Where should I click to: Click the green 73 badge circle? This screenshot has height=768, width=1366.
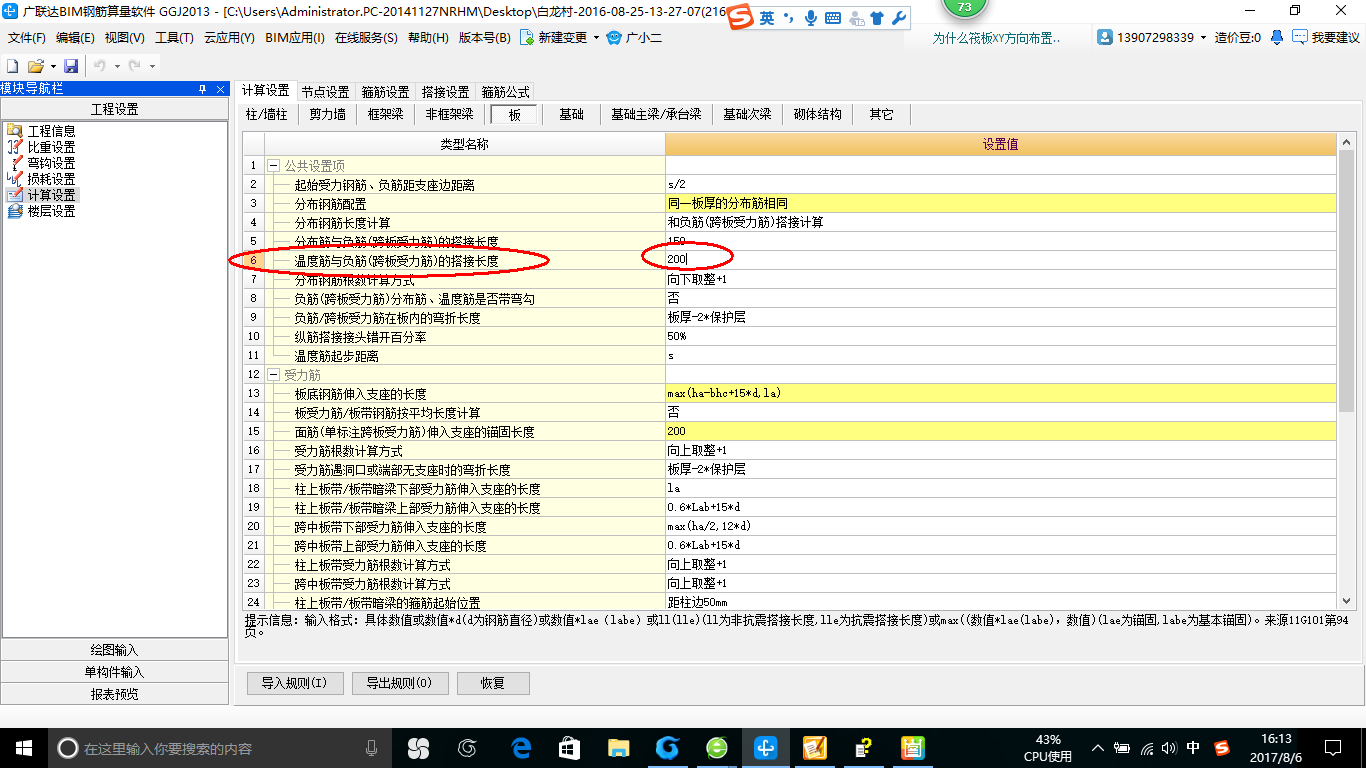(964, 7)
